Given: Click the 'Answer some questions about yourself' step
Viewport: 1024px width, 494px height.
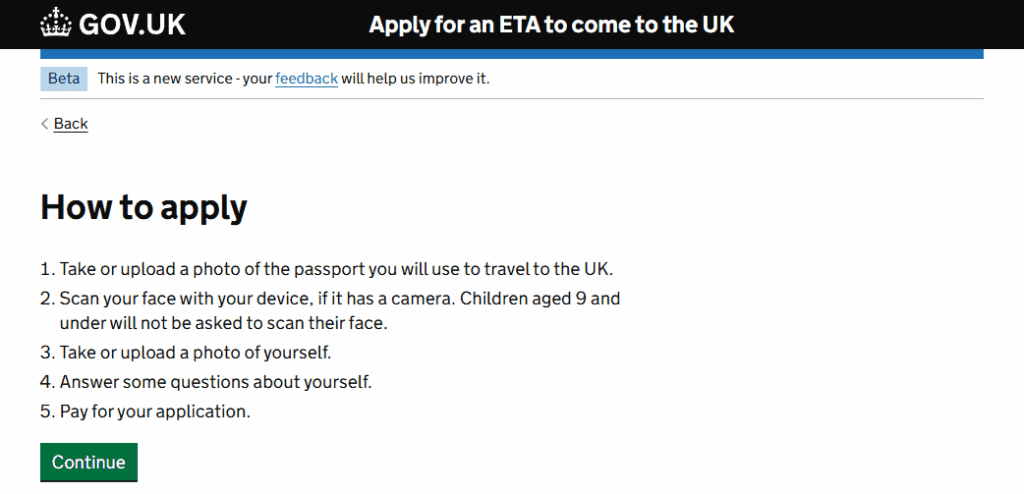Looking at the screenshot, I should (x=216, y=382).
